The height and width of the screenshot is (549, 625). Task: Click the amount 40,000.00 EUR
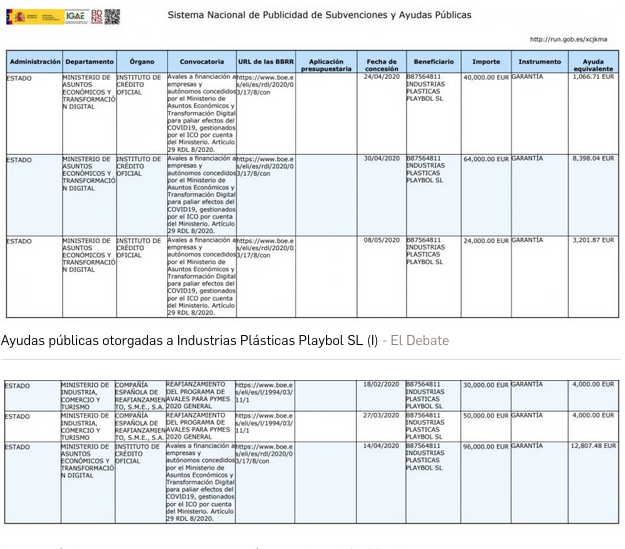pos(486,77)
